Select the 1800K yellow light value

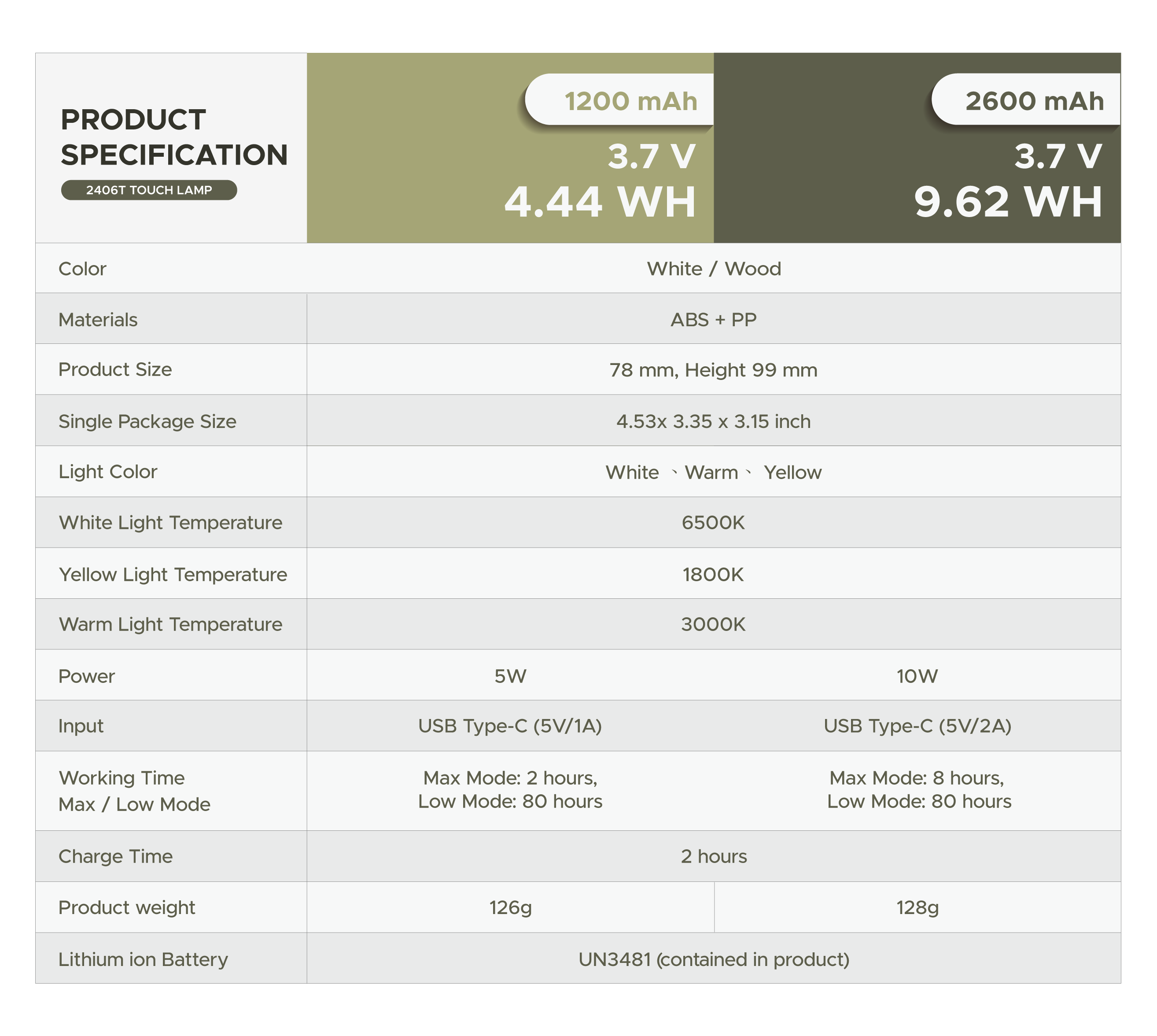click(714, 574)
